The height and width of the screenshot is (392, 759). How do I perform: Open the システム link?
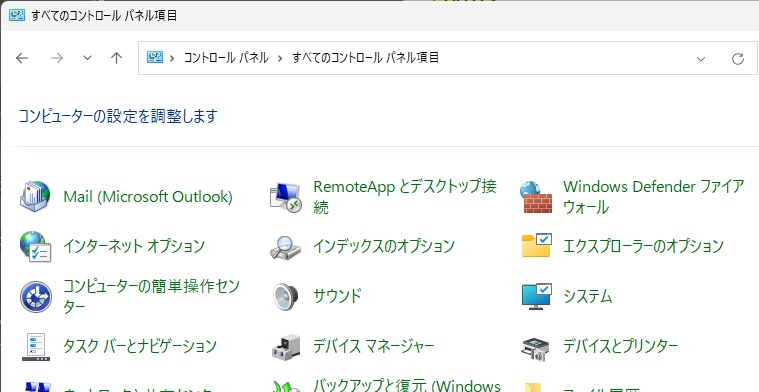588,296
